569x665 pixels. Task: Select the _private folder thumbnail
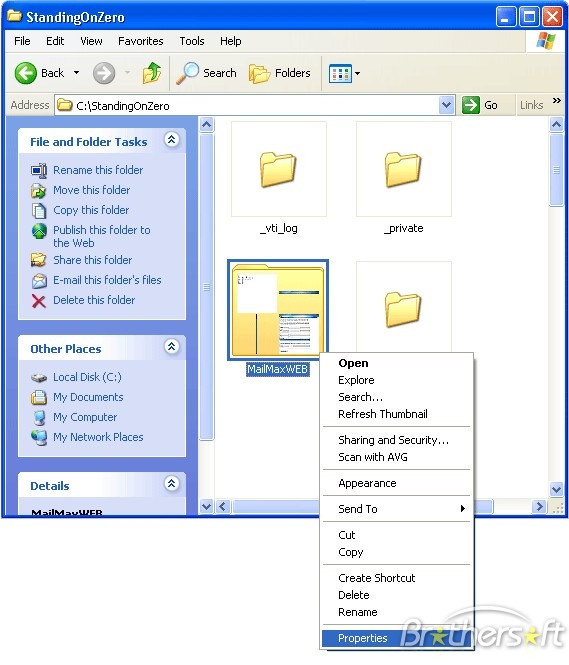point(404,169)
